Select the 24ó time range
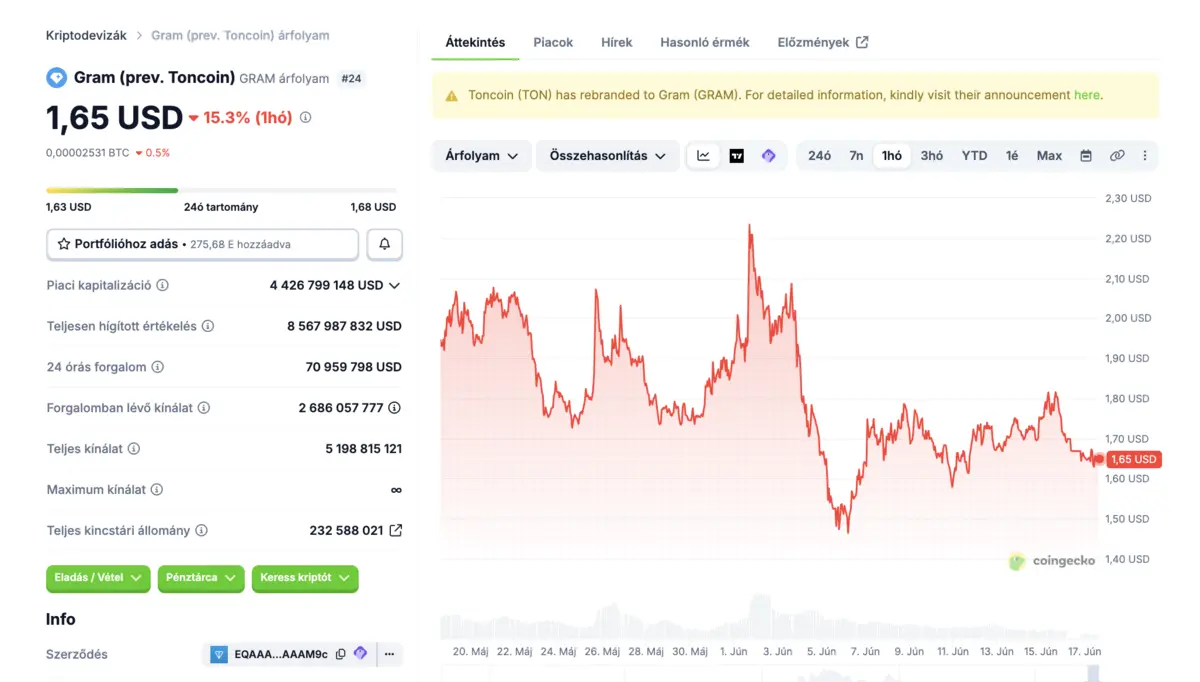This screenshot has width=1200, height=682. [x=819, y=156]
